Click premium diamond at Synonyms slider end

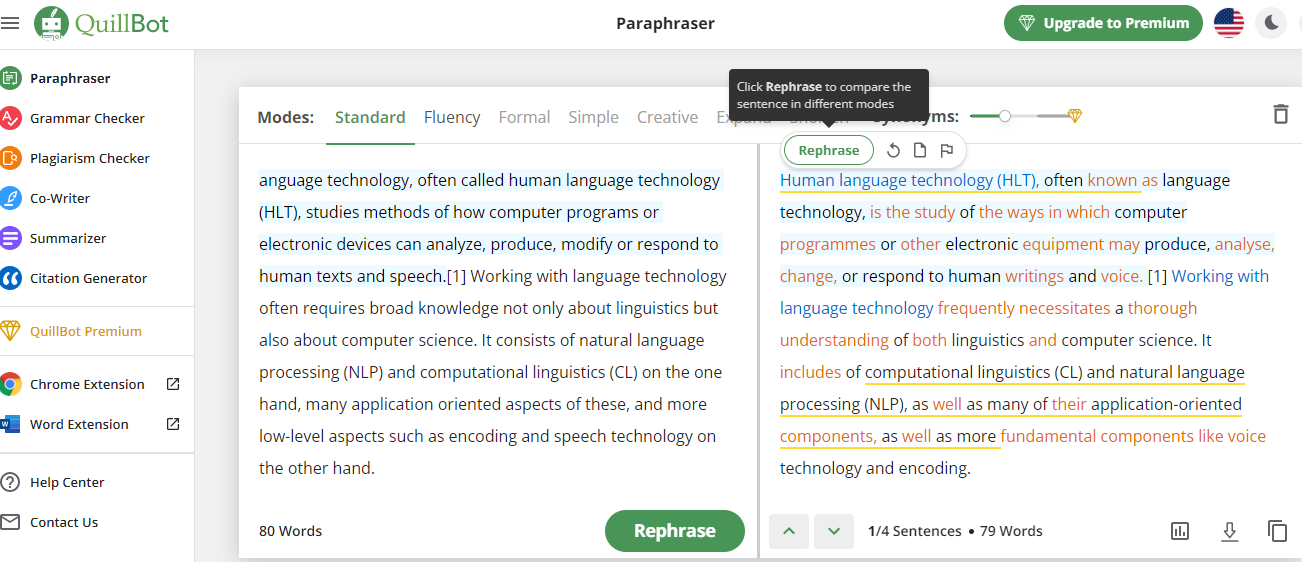[1074, 116]
